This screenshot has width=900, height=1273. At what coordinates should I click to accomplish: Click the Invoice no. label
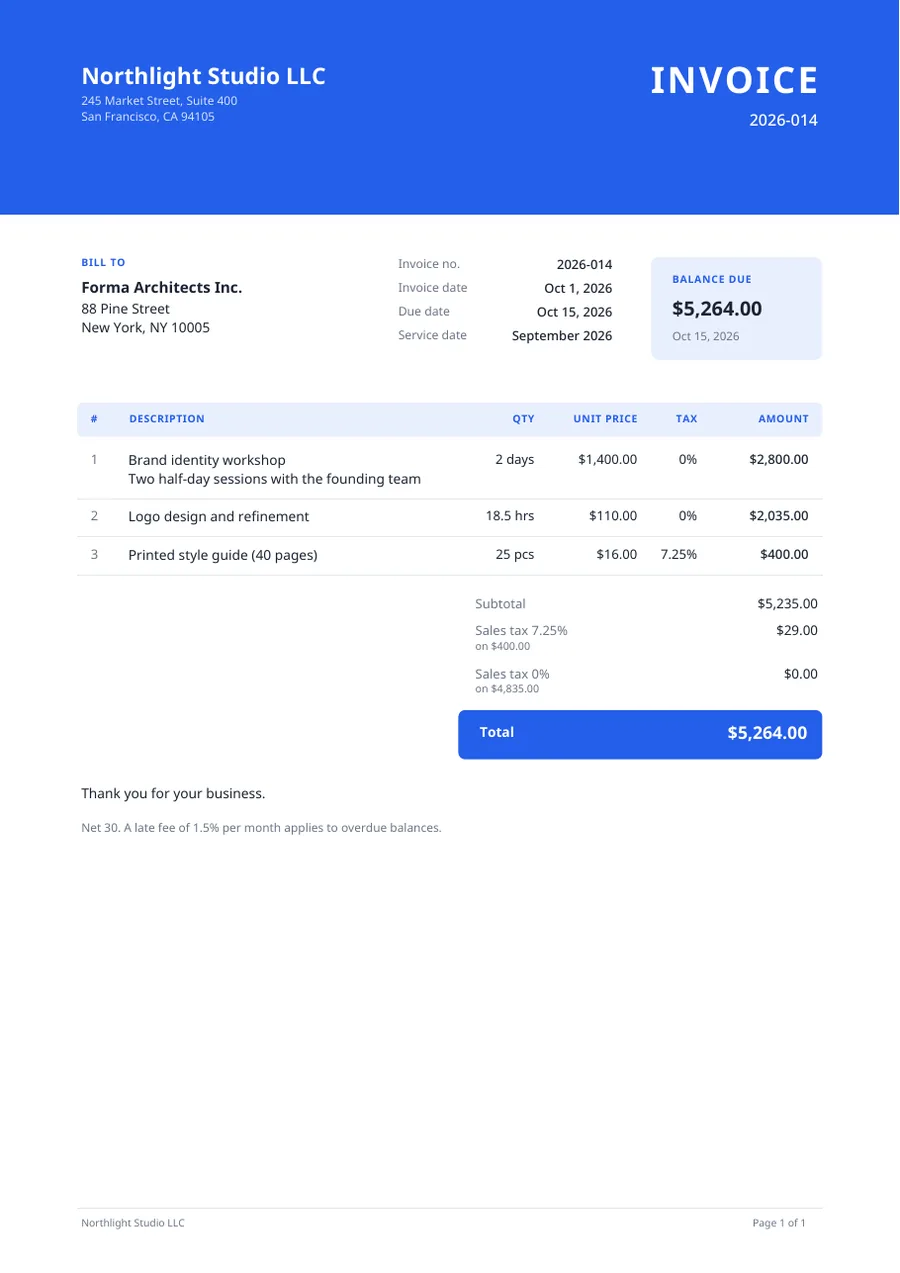[x=429, y=264]
